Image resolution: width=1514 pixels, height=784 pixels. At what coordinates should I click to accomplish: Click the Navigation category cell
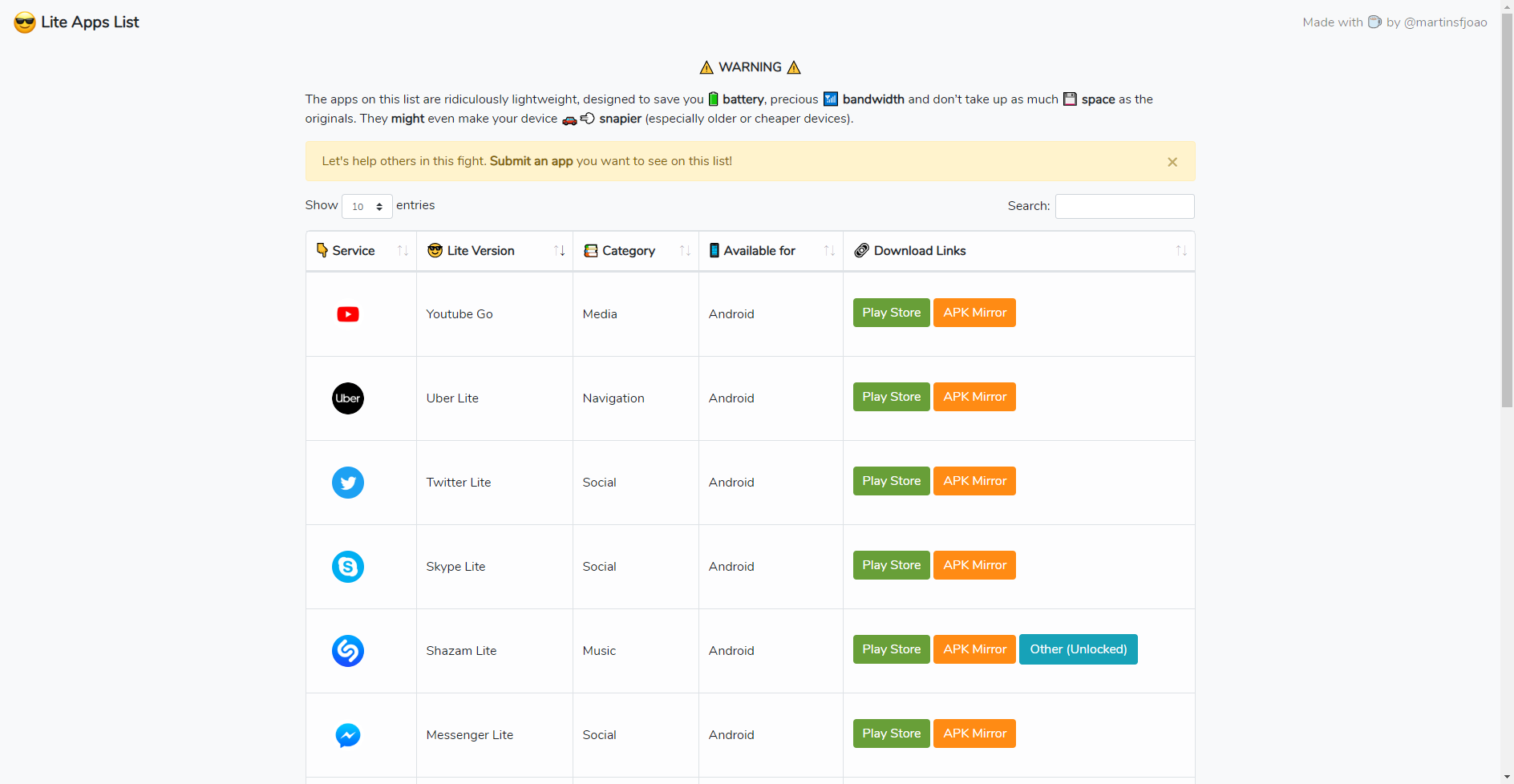tap(635, 398)
